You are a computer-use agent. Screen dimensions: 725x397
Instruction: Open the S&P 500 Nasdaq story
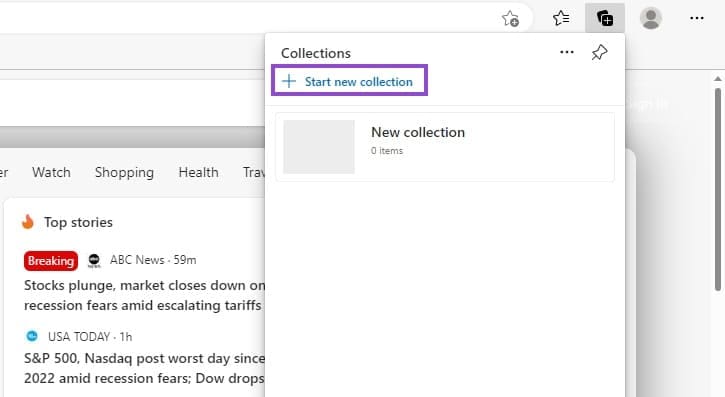point(144,368)
